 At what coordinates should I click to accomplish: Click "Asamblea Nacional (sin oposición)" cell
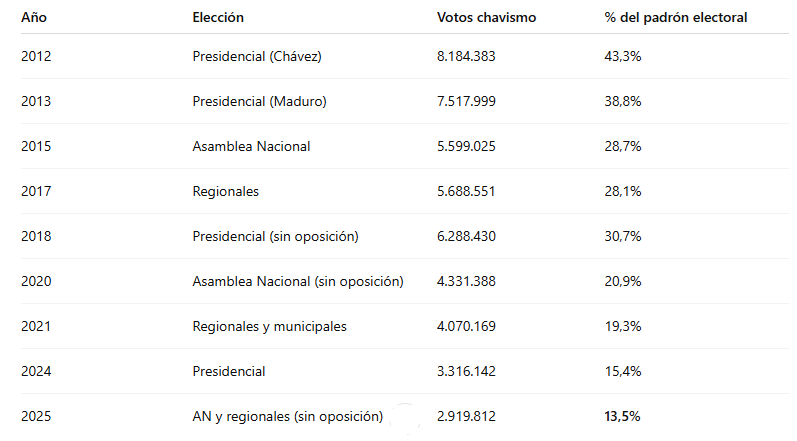[x=298, y=281]
